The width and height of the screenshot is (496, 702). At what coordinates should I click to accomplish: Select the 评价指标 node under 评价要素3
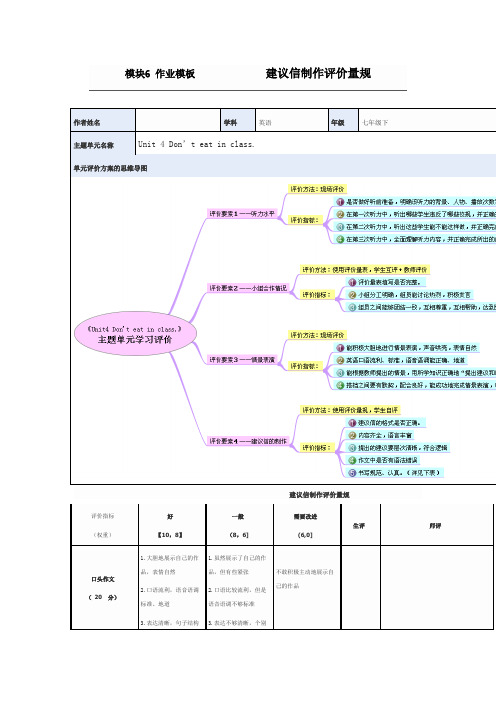pos(304,366)
